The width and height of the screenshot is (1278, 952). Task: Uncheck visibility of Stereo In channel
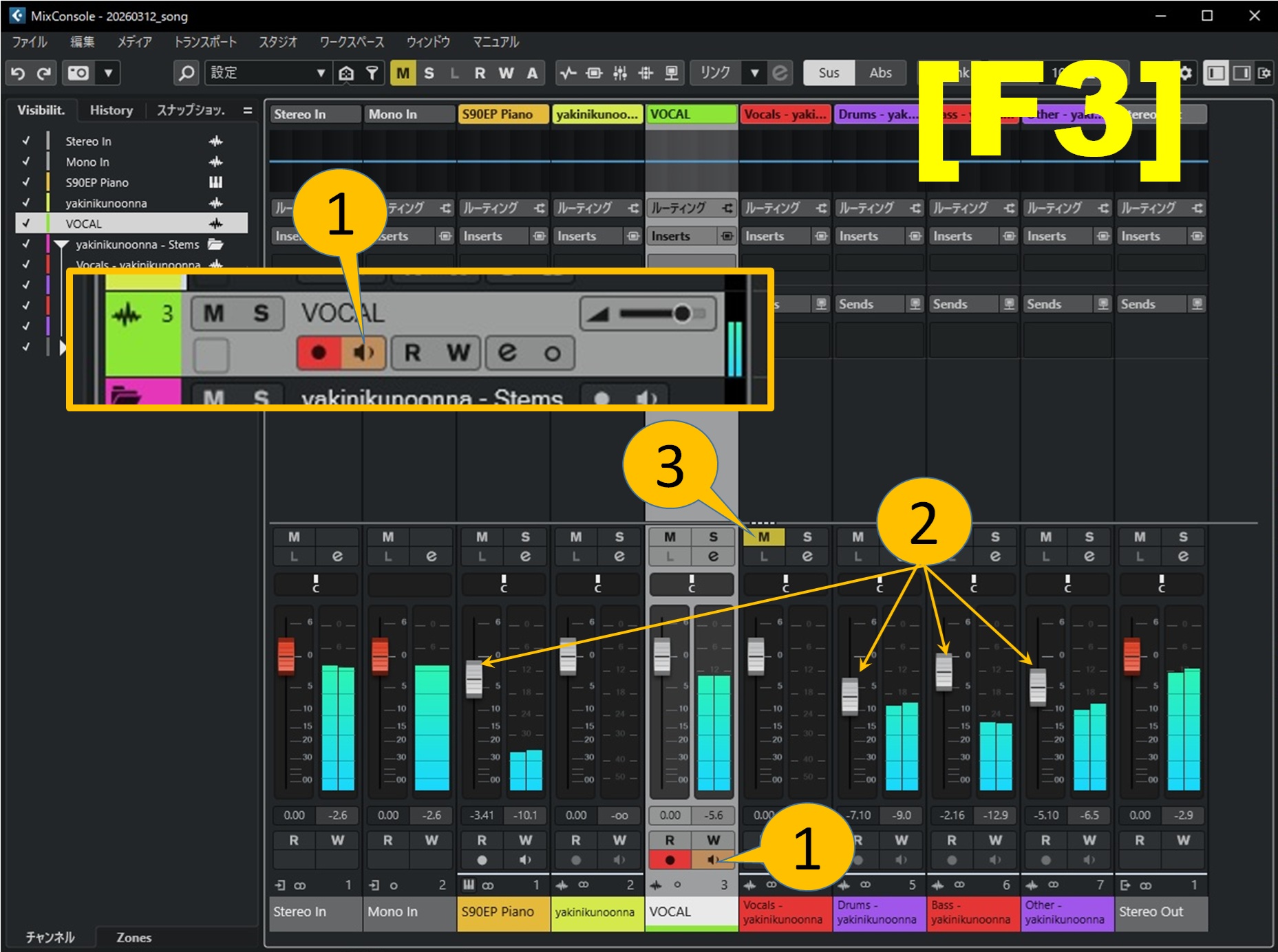26,141
